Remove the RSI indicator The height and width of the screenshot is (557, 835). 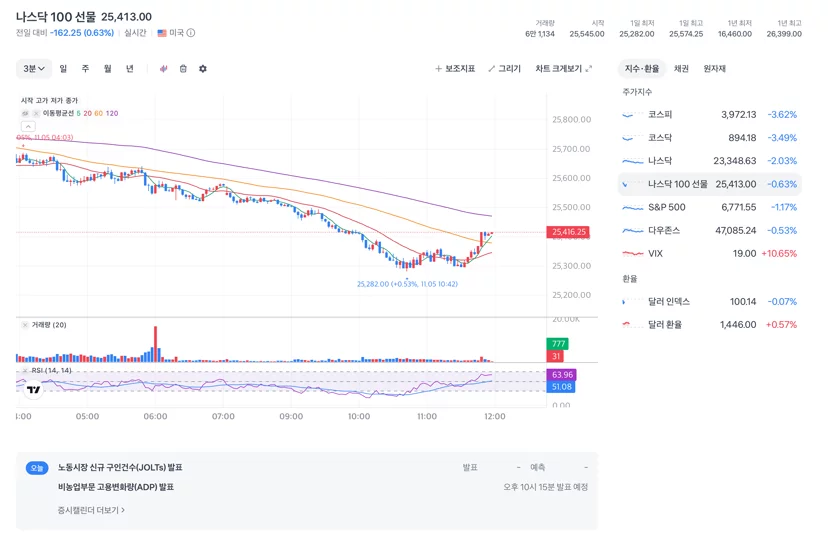click(25, 371)
